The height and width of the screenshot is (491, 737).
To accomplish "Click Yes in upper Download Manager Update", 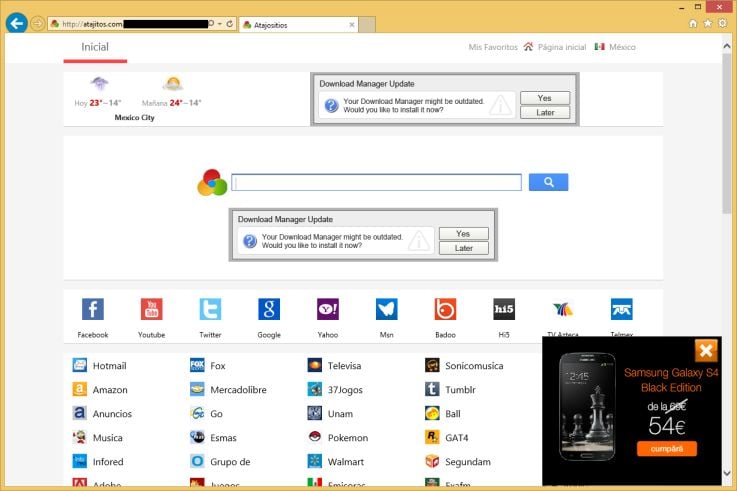I will pyautogui.click(x=545, y=98).
